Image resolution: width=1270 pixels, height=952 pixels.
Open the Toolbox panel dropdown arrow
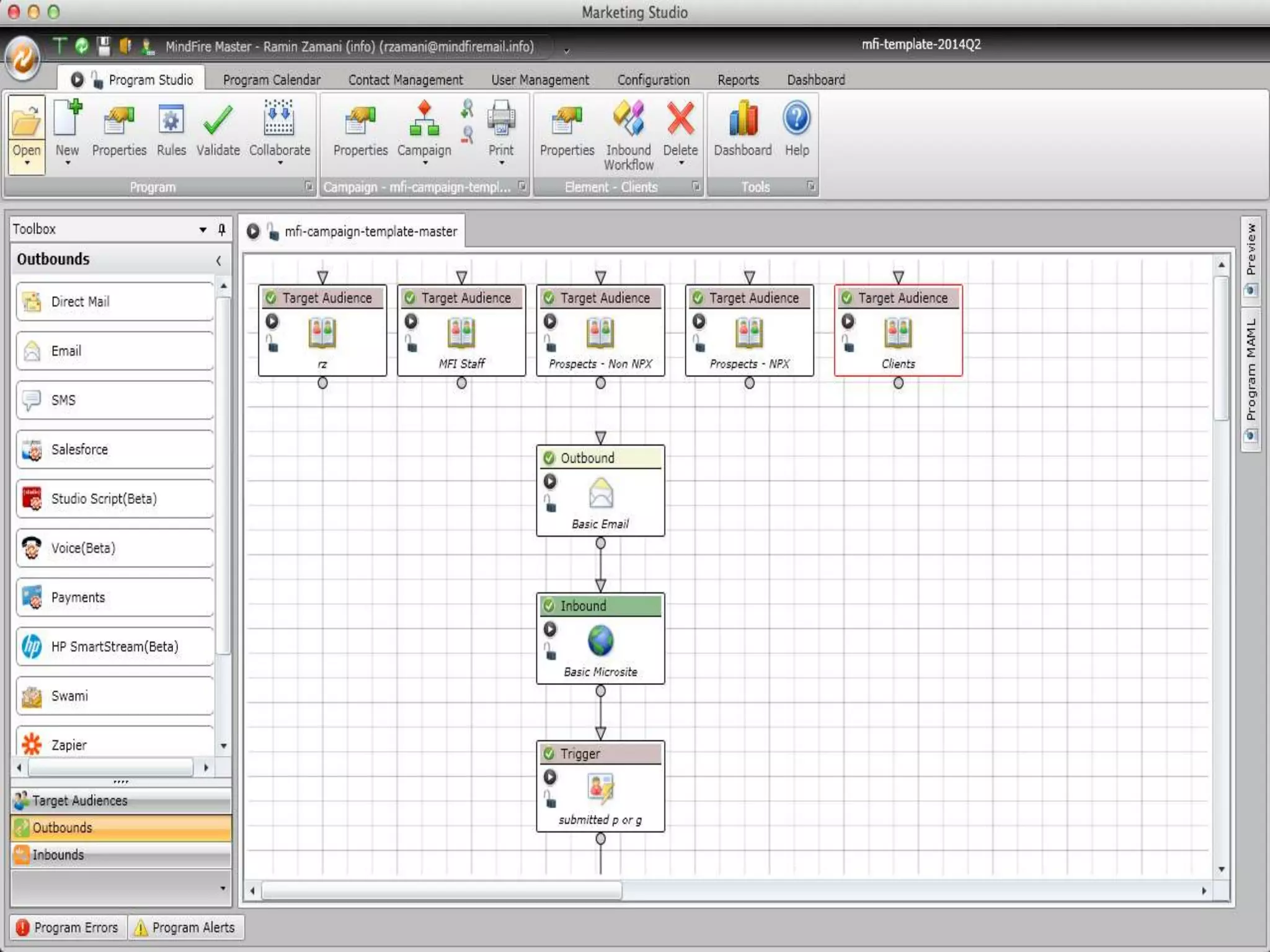click(203, 229)
